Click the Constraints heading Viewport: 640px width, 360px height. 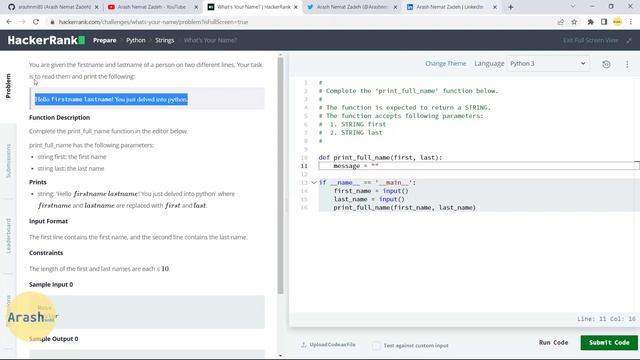46,253
